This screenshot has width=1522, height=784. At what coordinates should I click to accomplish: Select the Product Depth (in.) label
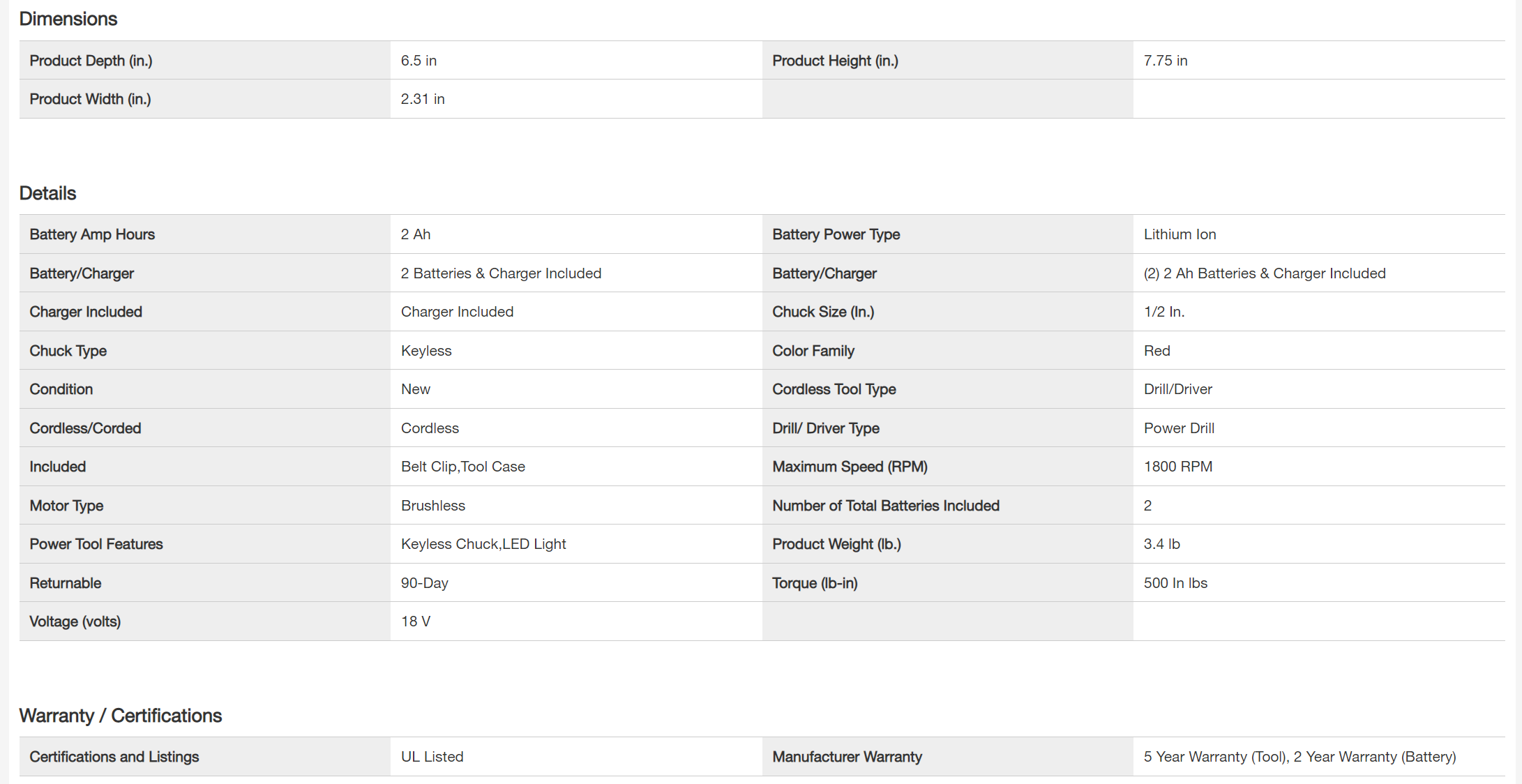point(91,61)
